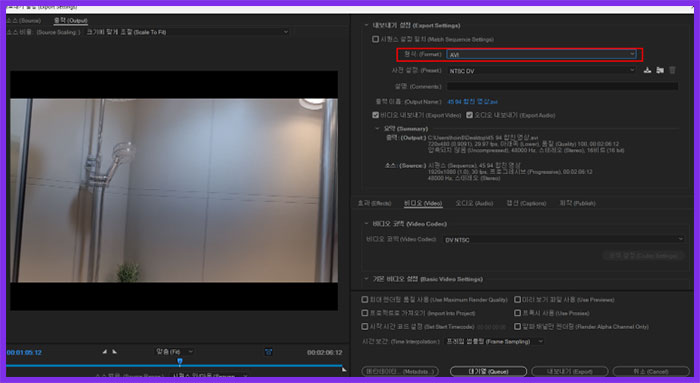
Task: Set In Point using left triangle icon
Action: [x=104, y=352]
